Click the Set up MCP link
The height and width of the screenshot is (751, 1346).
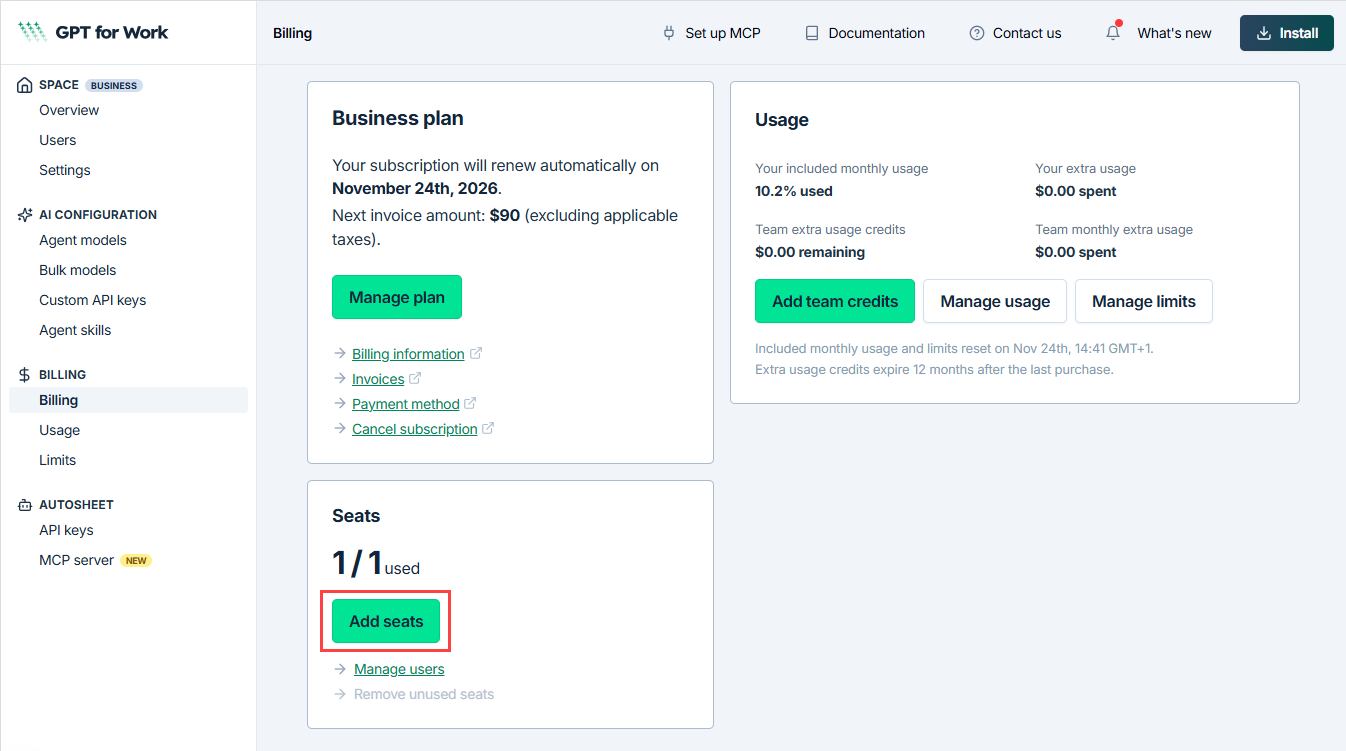click(711, 33)
